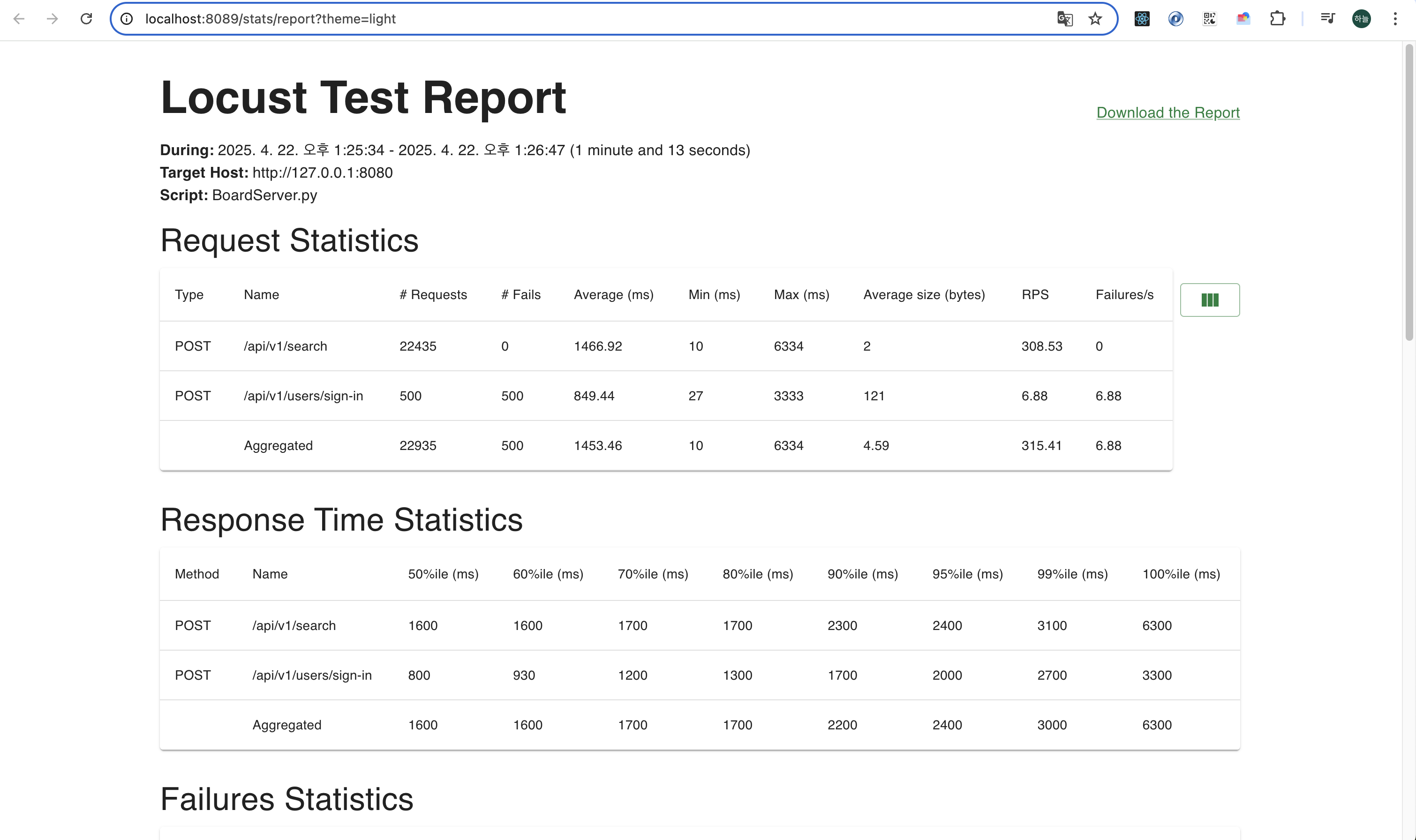Click the "Type" column header
The width and height of the screenshot is (1416, 840).
pyautogui.click(x=189, y=295)
